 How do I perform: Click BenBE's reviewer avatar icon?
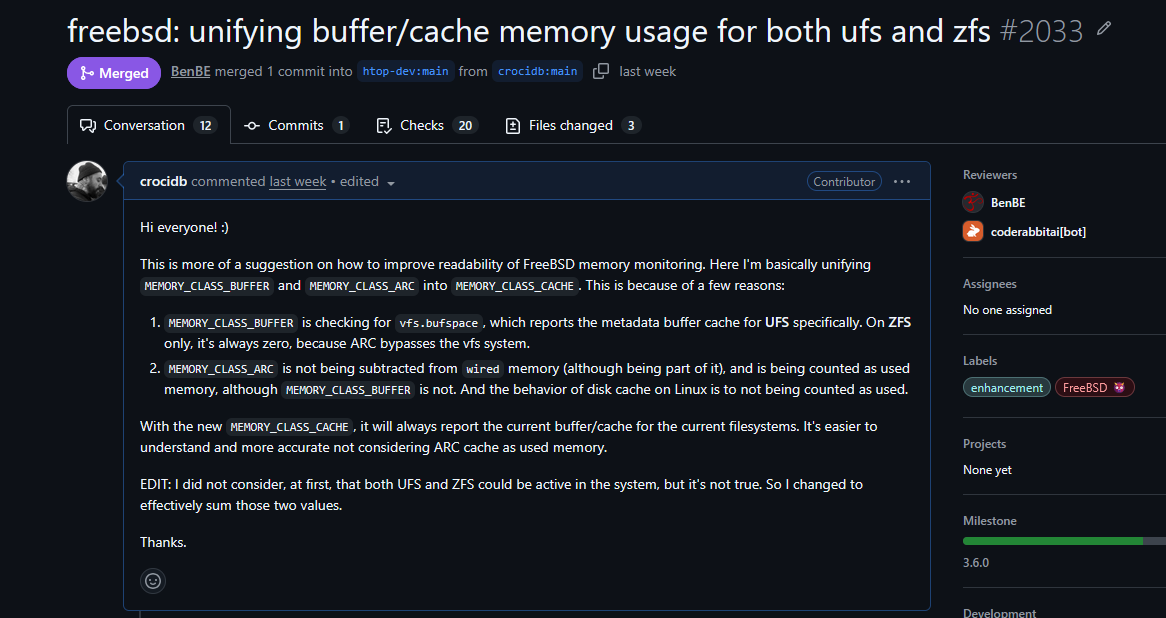click(973, 202)
